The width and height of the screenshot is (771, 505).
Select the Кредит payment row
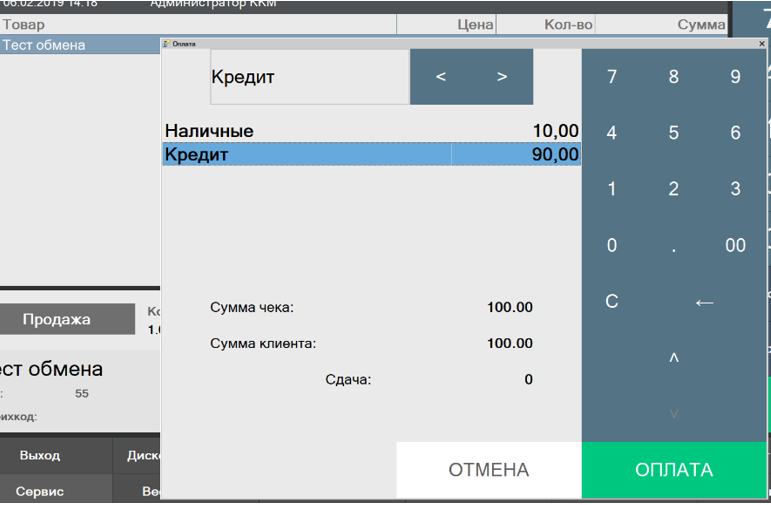(x=371, y=155)
